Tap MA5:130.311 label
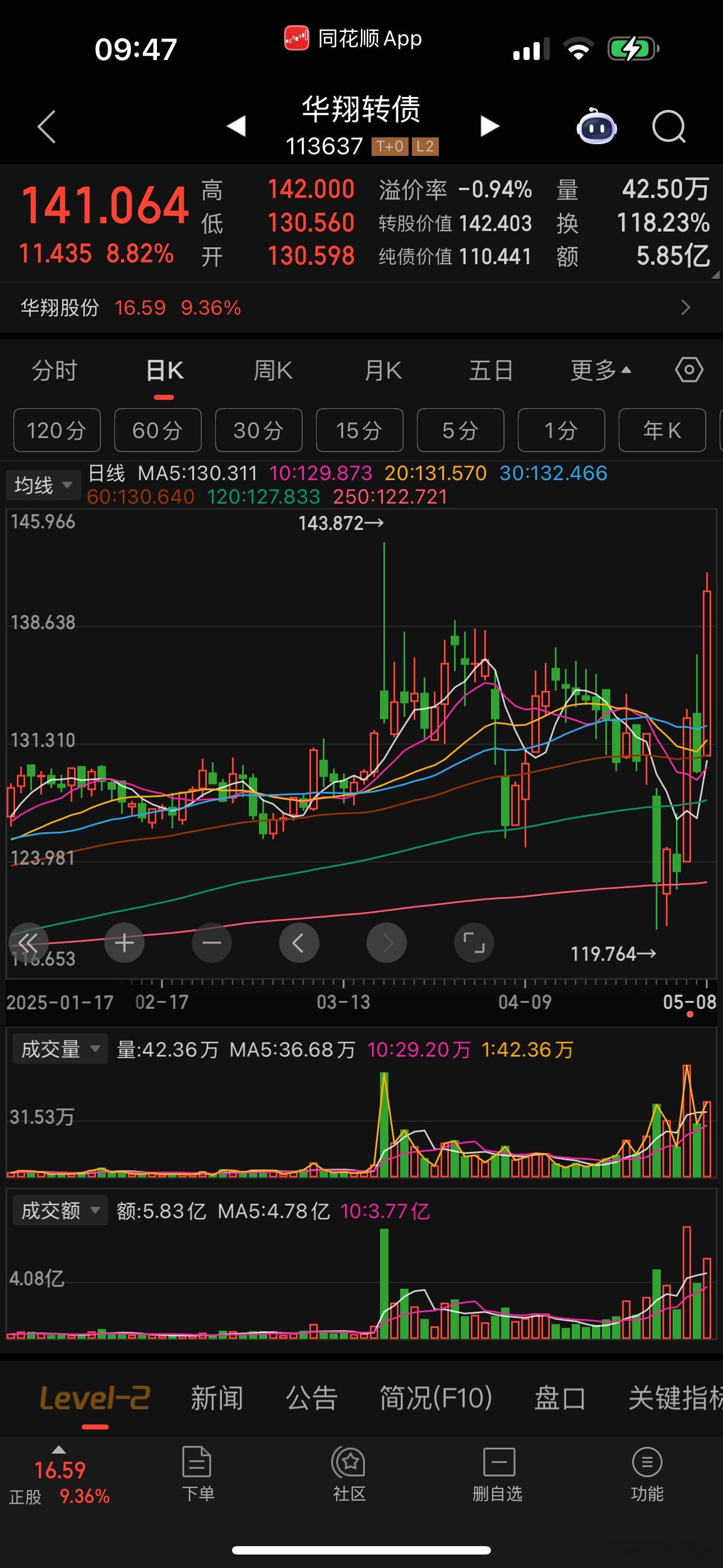723x1568 pixels. [197, 473]
